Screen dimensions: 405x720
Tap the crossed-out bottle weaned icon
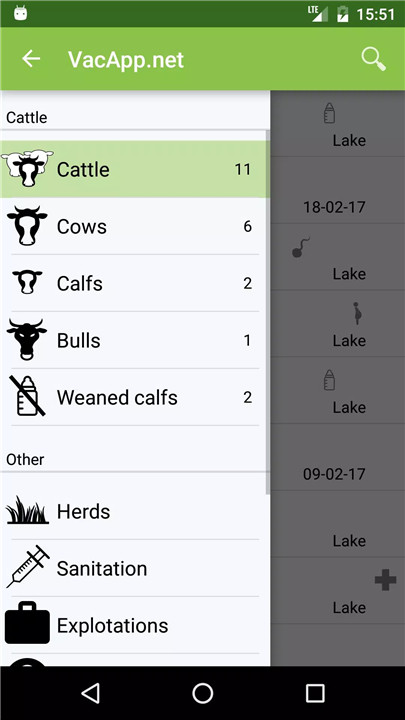click(x=27, y=397)
